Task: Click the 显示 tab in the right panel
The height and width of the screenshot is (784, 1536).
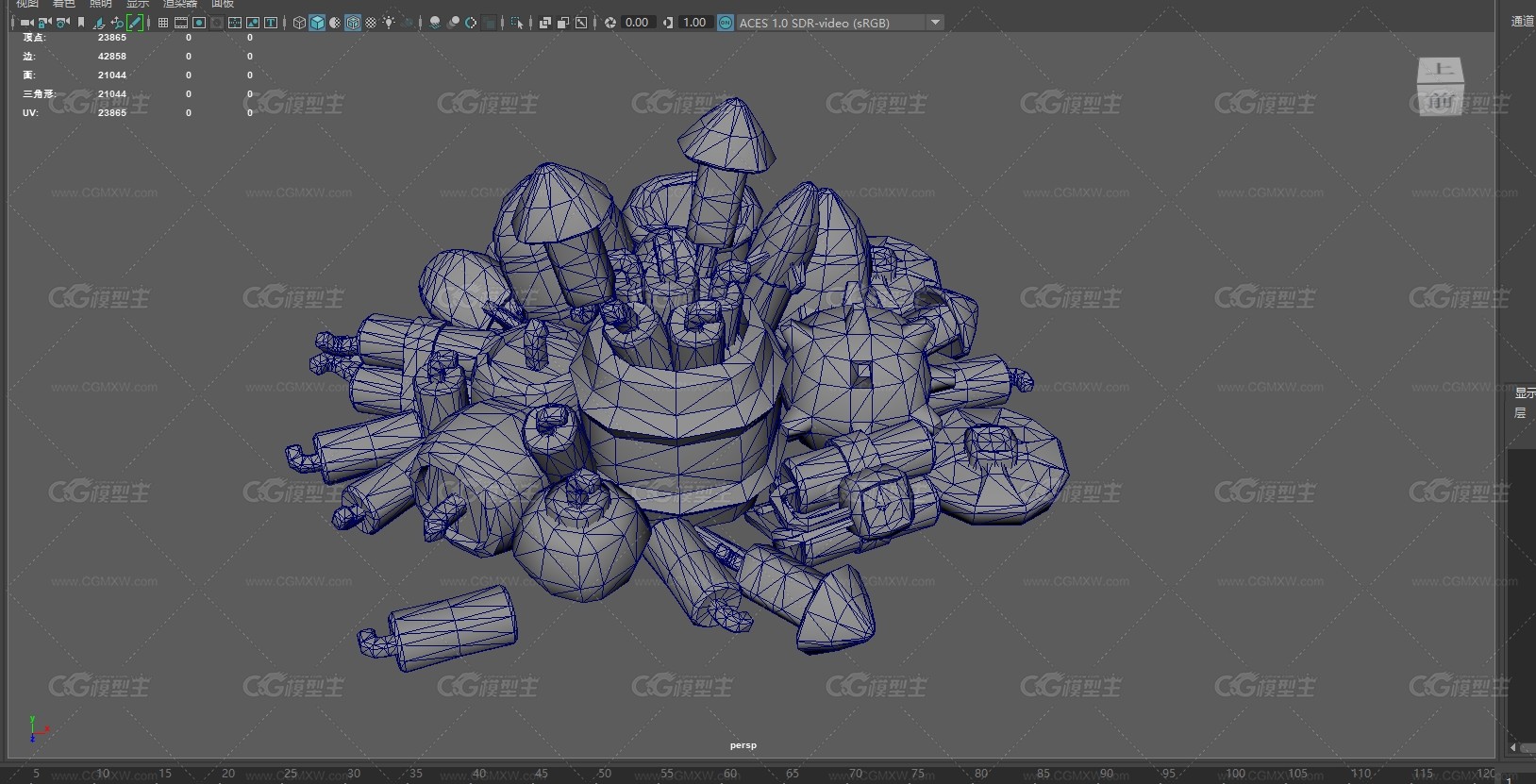Action: [1525, 392]
